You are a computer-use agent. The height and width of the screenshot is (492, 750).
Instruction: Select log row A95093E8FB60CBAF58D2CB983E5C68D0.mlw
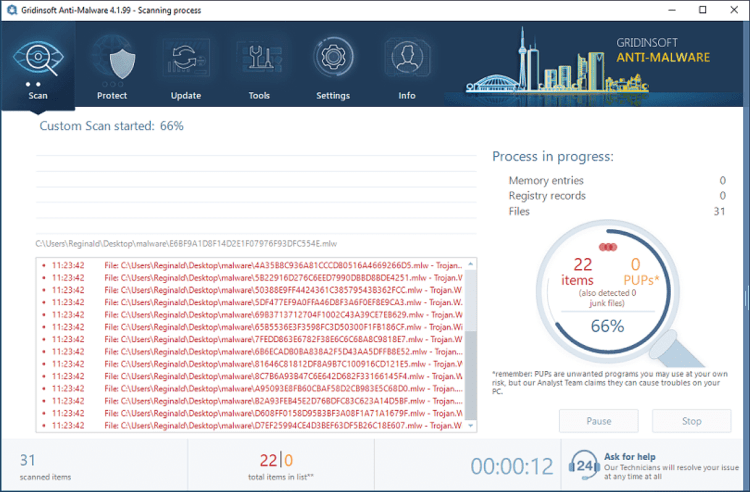click(x=252, y=388)
